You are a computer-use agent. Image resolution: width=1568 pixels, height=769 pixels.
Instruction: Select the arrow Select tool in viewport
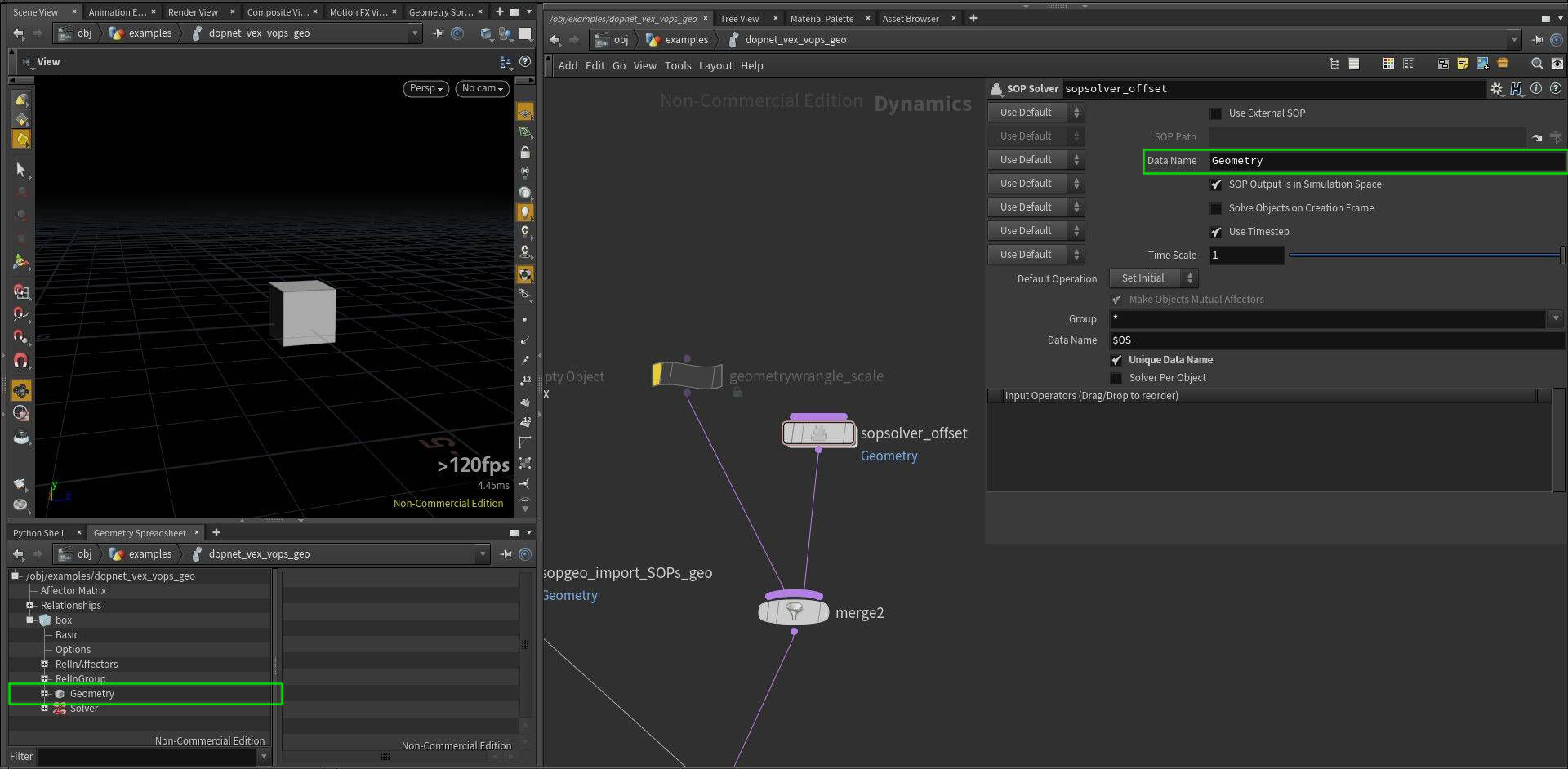(x=21, y=169)
